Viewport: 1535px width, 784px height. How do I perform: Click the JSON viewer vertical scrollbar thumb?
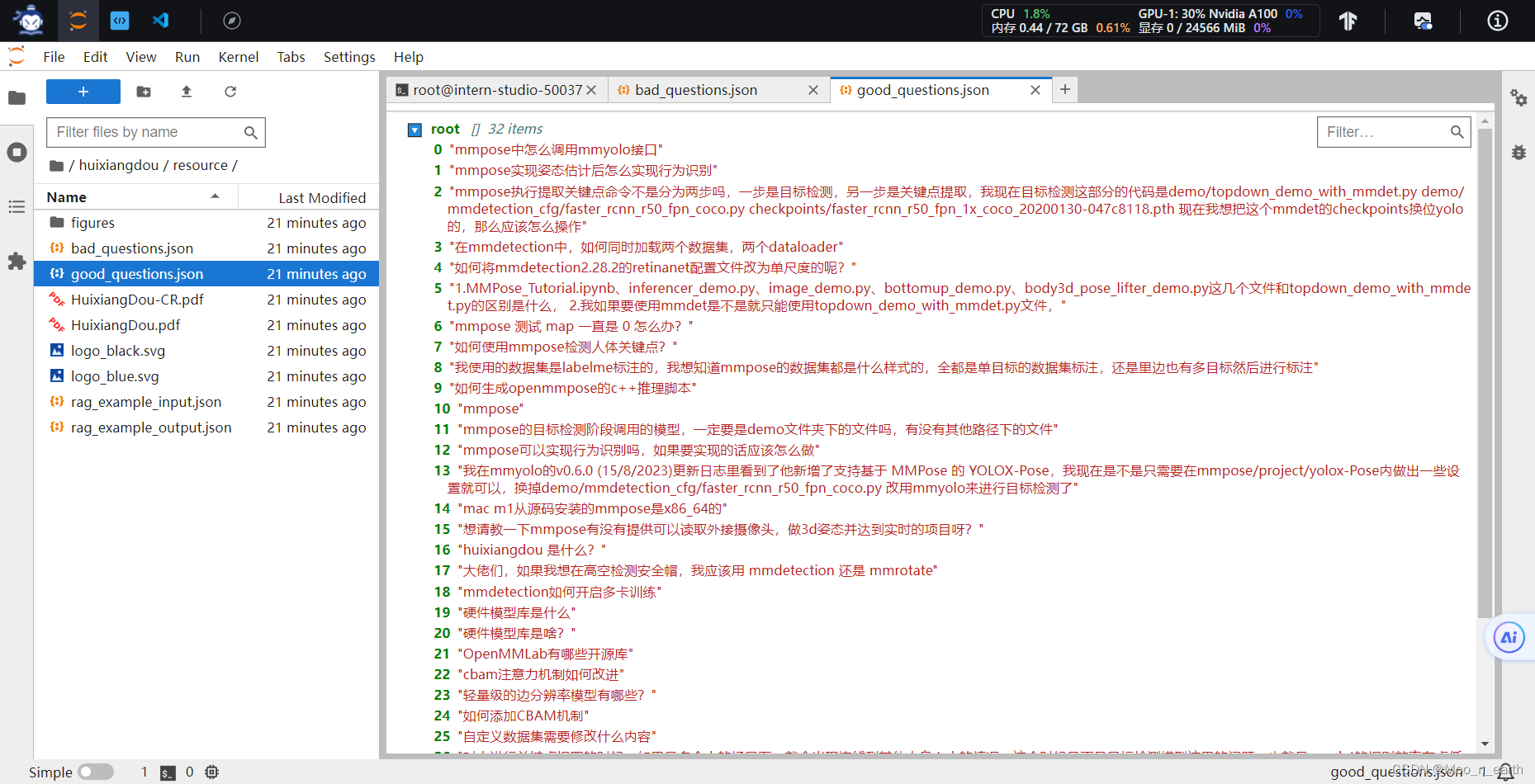[x=1485, y=373]
